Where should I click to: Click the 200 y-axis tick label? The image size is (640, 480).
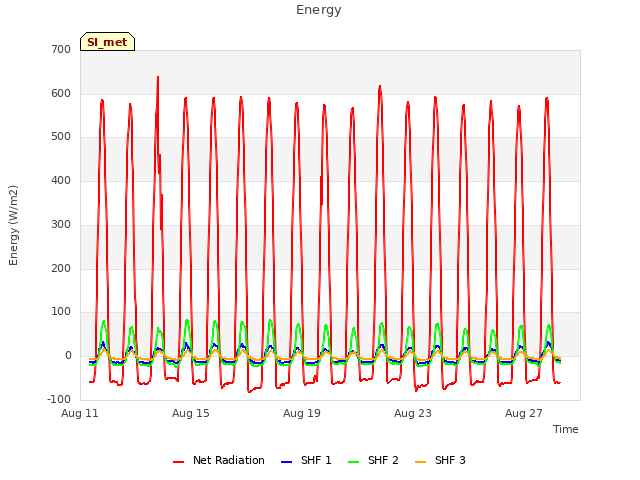click(x=61, y=268)
